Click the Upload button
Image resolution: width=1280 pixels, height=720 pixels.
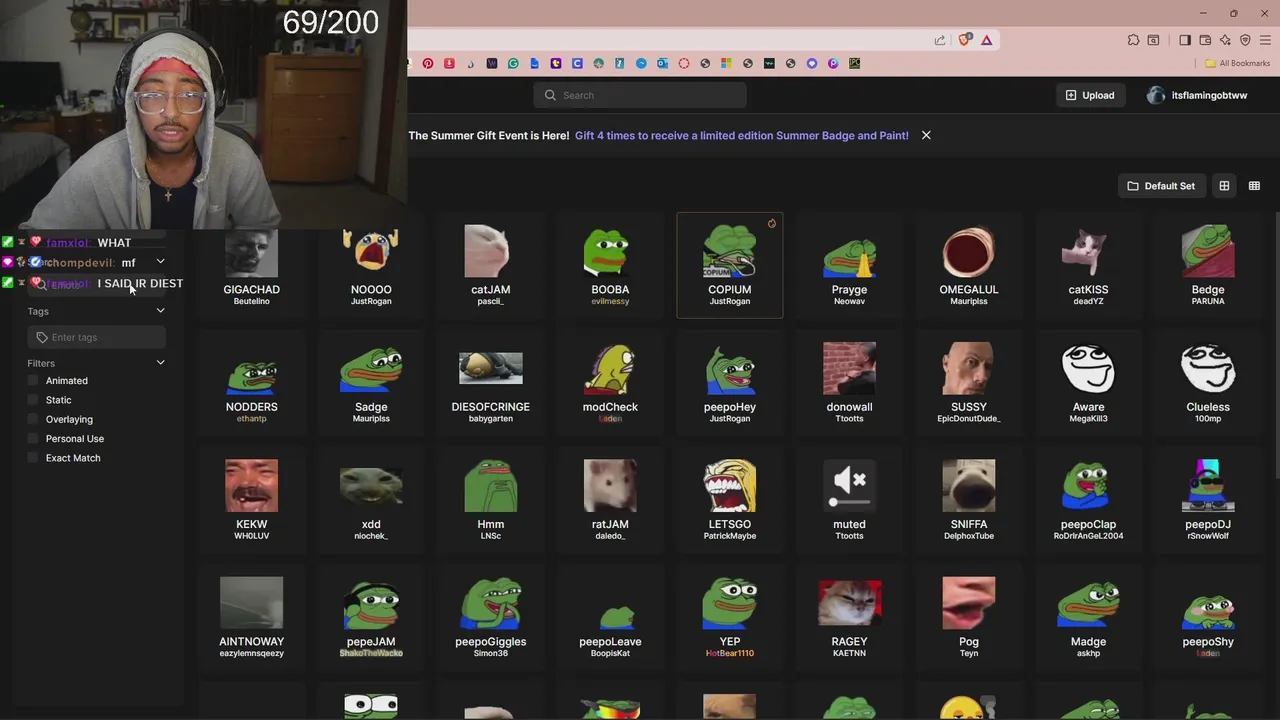click(1090, 95)
